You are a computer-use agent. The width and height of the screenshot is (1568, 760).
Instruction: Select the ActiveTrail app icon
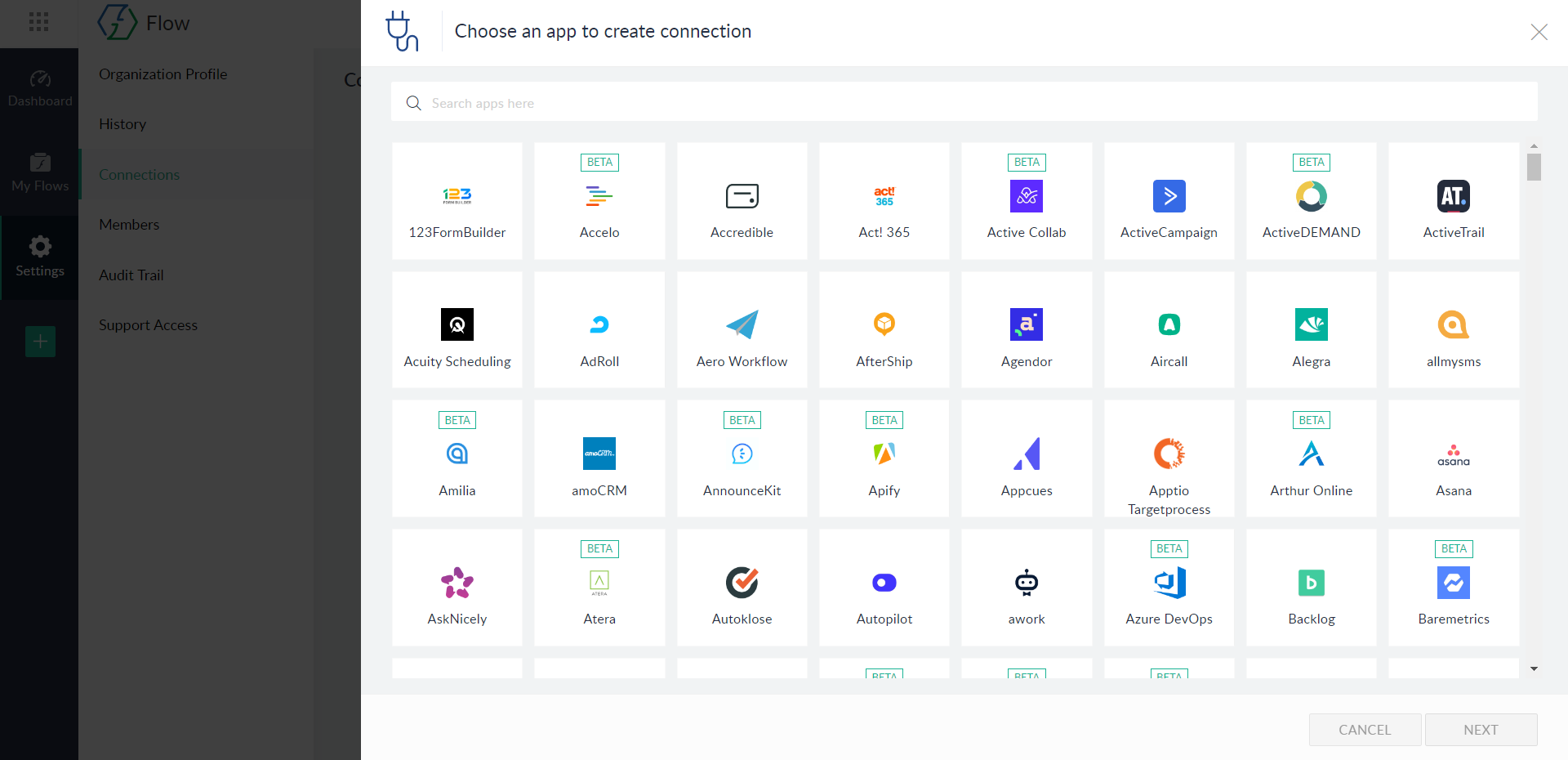[1454, 196]
